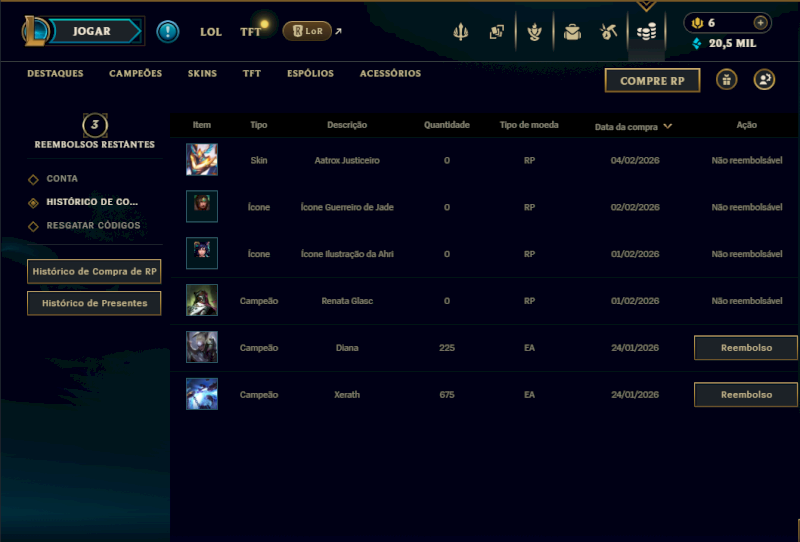
Task: Click the COMPRE RP button
Action: pos(653,81)
